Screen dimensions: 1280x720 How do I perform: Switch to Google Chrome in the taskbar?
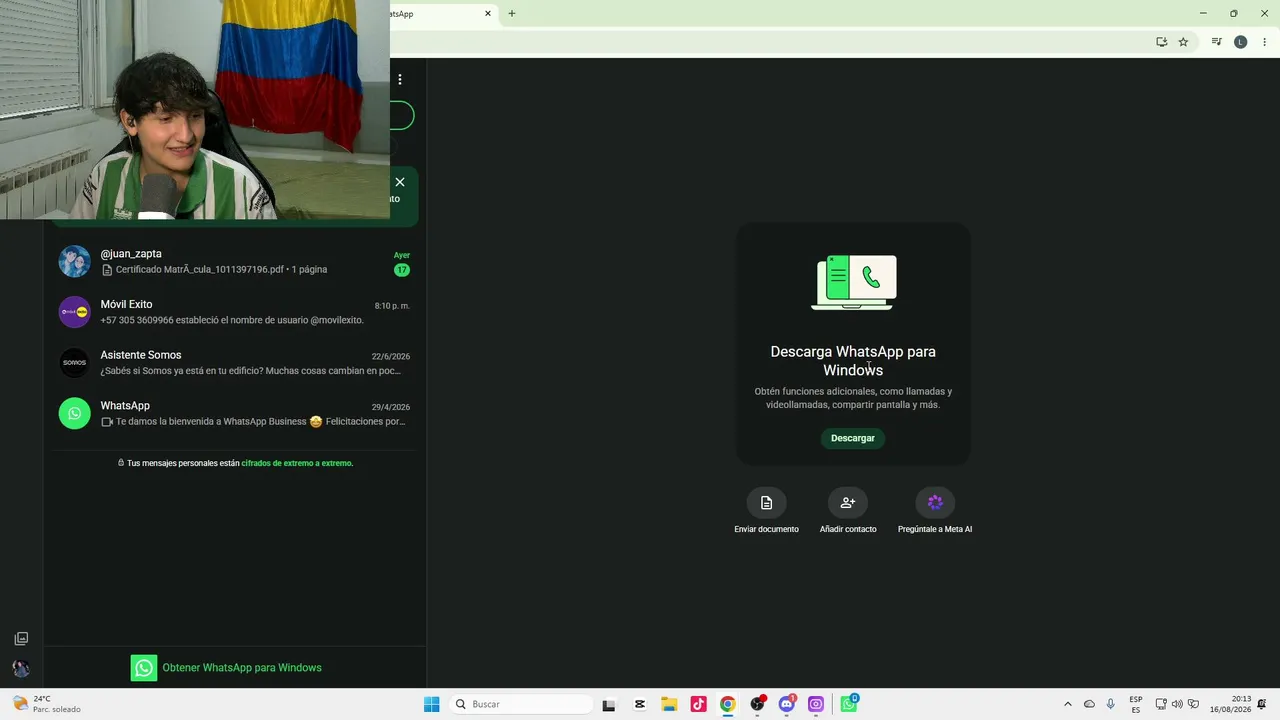click(x=728, y=704)
